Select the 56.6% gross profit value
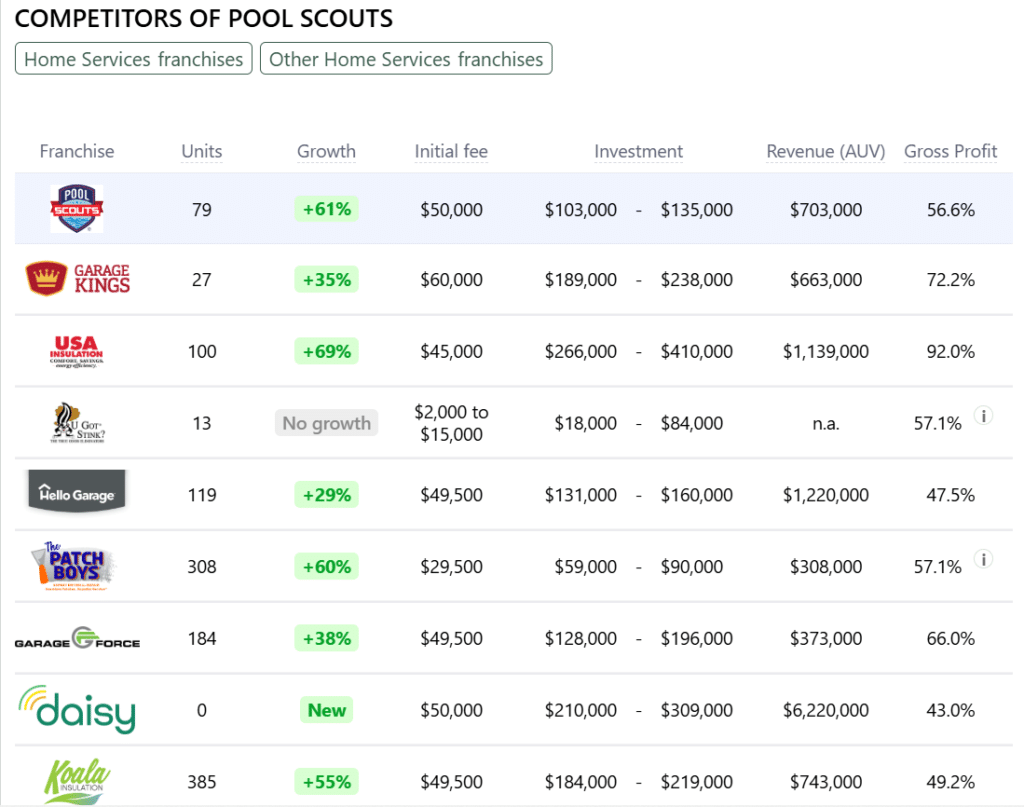Screen dimensions: 1024x807 951,210
